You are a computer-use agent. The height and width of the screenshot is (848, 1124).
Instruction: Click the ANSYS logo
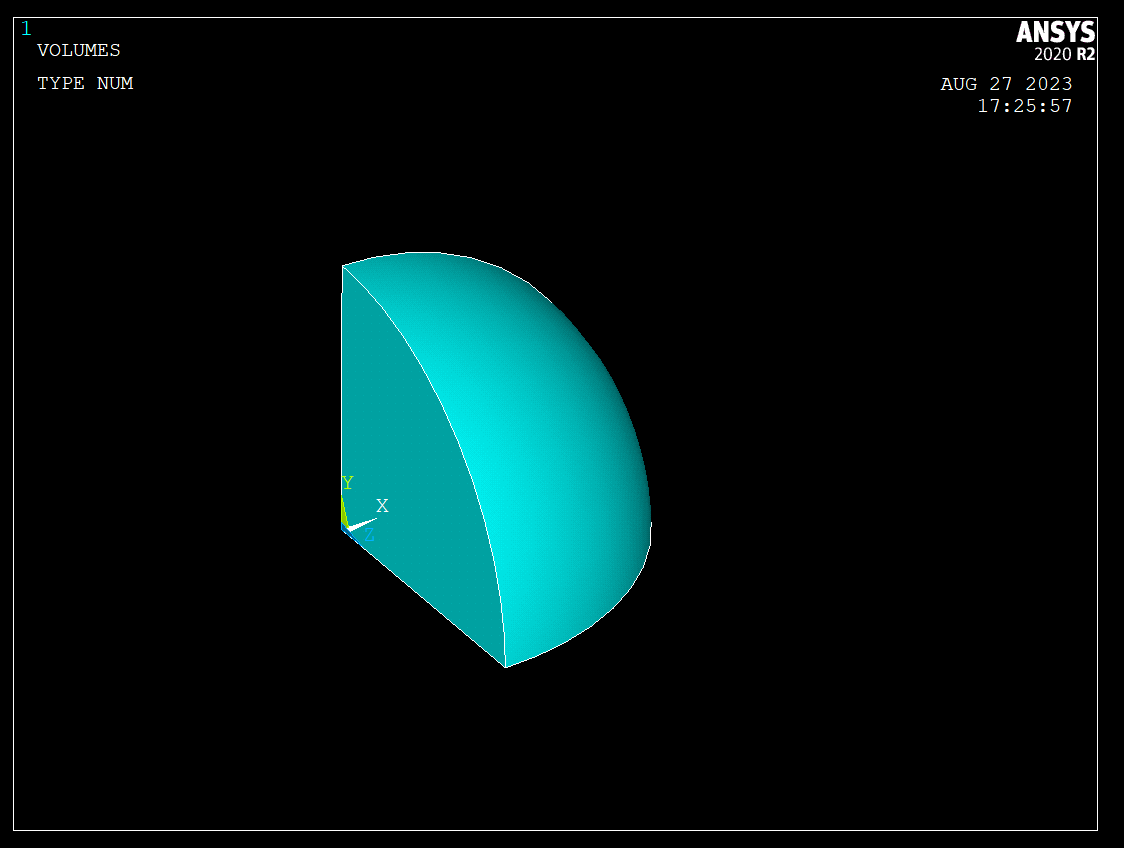point(1055,32)
